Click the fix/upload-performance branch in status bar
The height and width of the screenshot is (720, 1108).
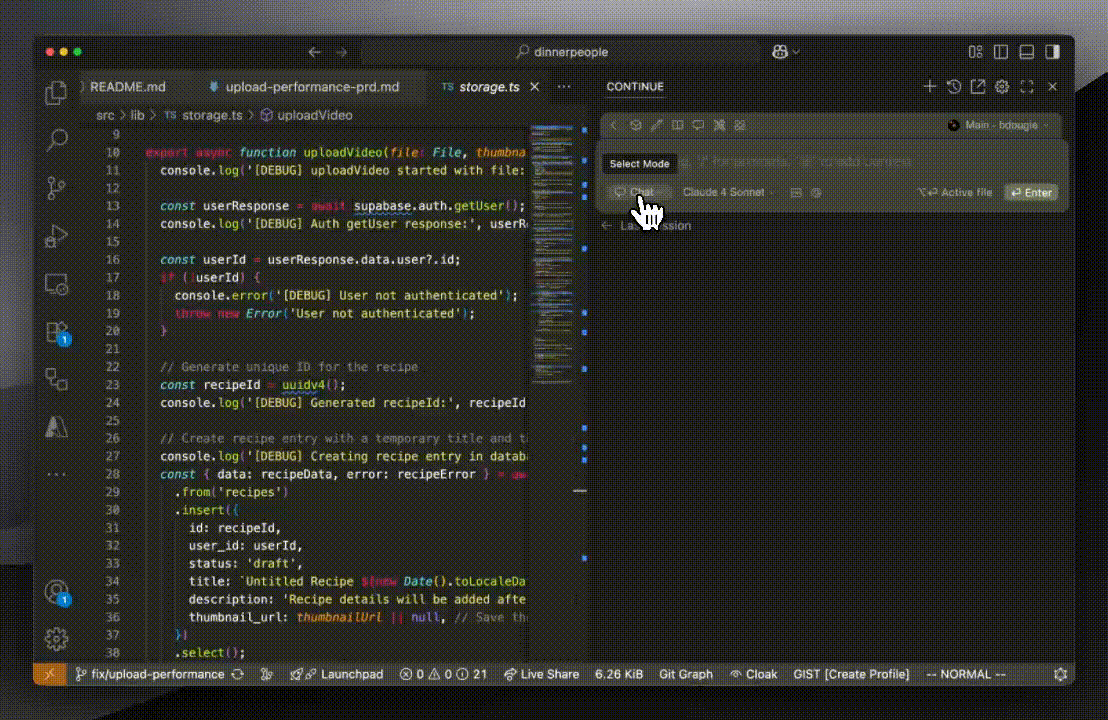pos(151,674)
